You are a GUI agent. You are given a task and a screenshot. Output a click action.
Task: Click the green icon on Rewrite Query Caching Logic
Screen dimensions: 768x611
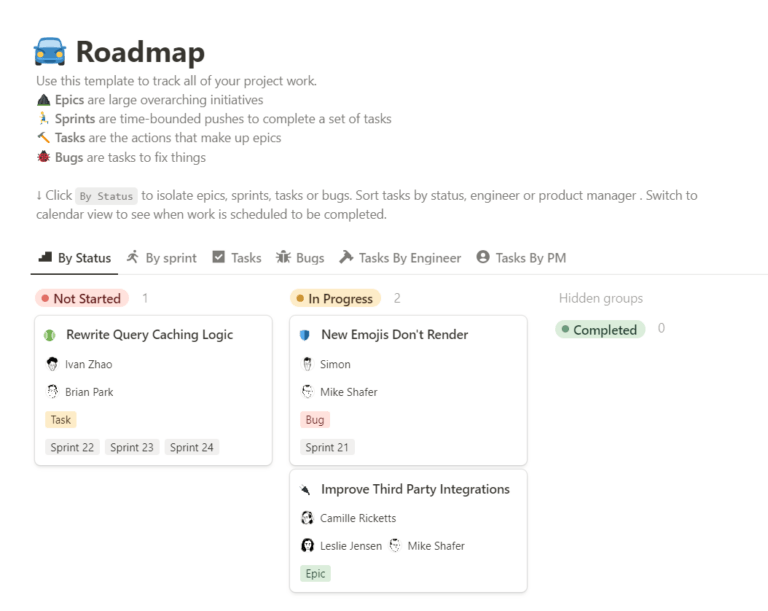coord(50,335)
